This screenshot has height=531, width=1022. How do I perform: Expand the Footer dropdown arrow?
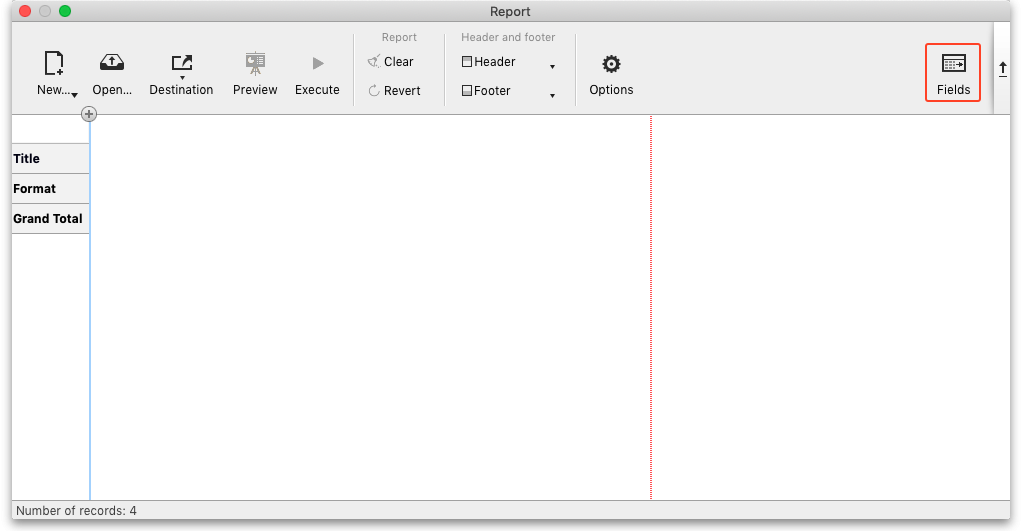click(552, 96)
